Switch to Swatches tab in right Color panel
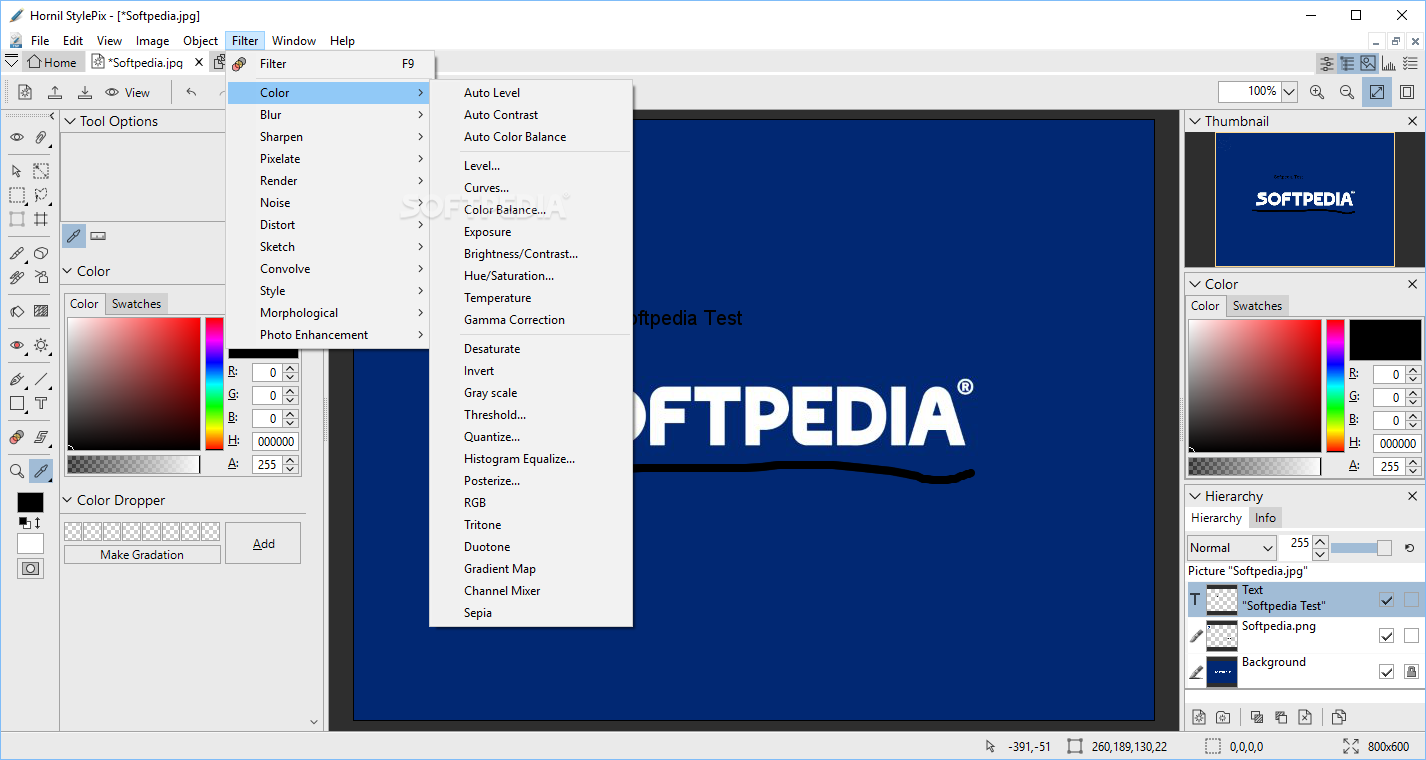This screenshot has height=760, width=1426. click(x=1257, y=306)
